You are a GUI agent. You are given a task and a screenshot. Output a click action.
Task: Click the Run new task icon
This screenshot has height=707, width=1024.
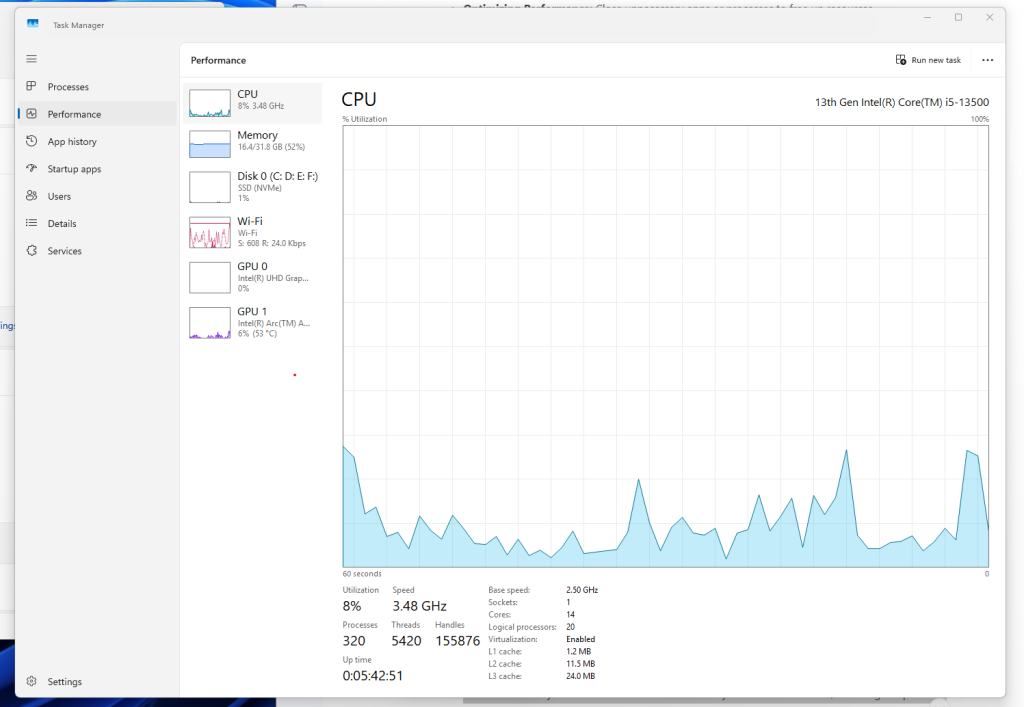click(901, 60)
